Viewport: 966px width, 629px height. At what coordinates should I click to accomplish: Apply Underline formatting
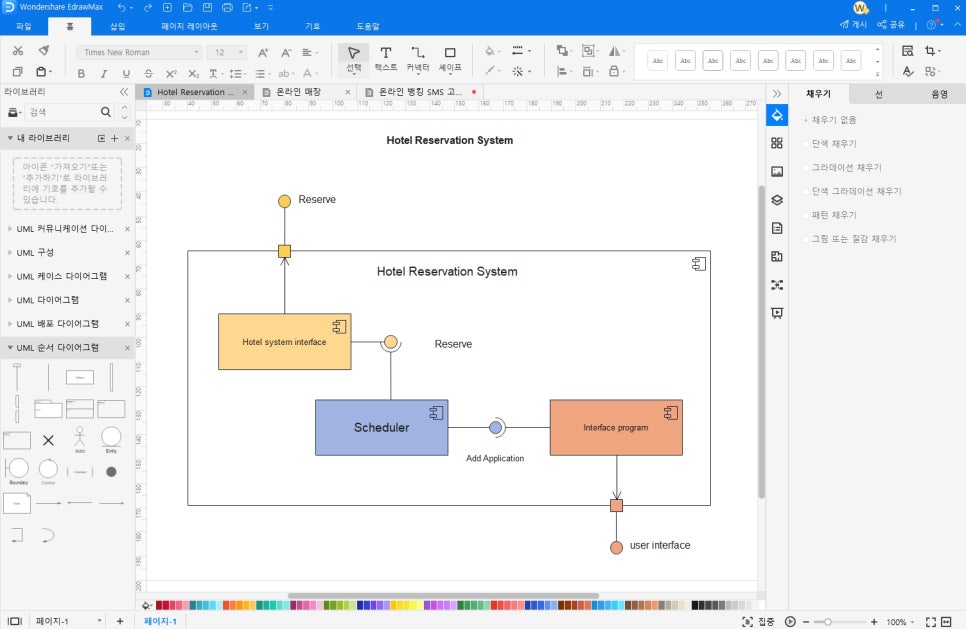click(x=126, y=73)
